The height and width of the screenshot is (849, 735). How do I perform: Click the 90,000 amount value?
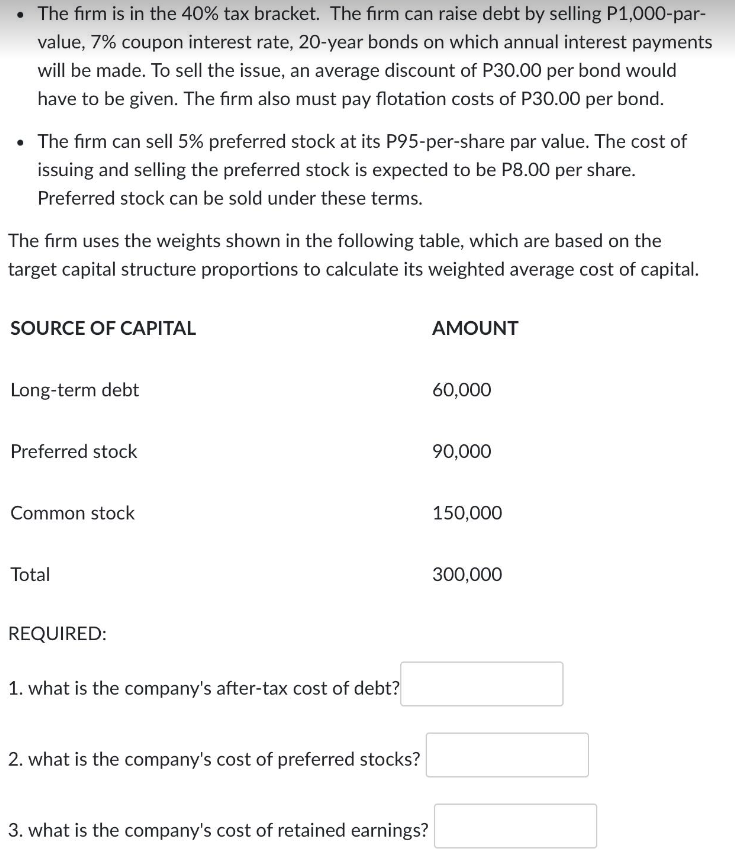tap(462, 451)
